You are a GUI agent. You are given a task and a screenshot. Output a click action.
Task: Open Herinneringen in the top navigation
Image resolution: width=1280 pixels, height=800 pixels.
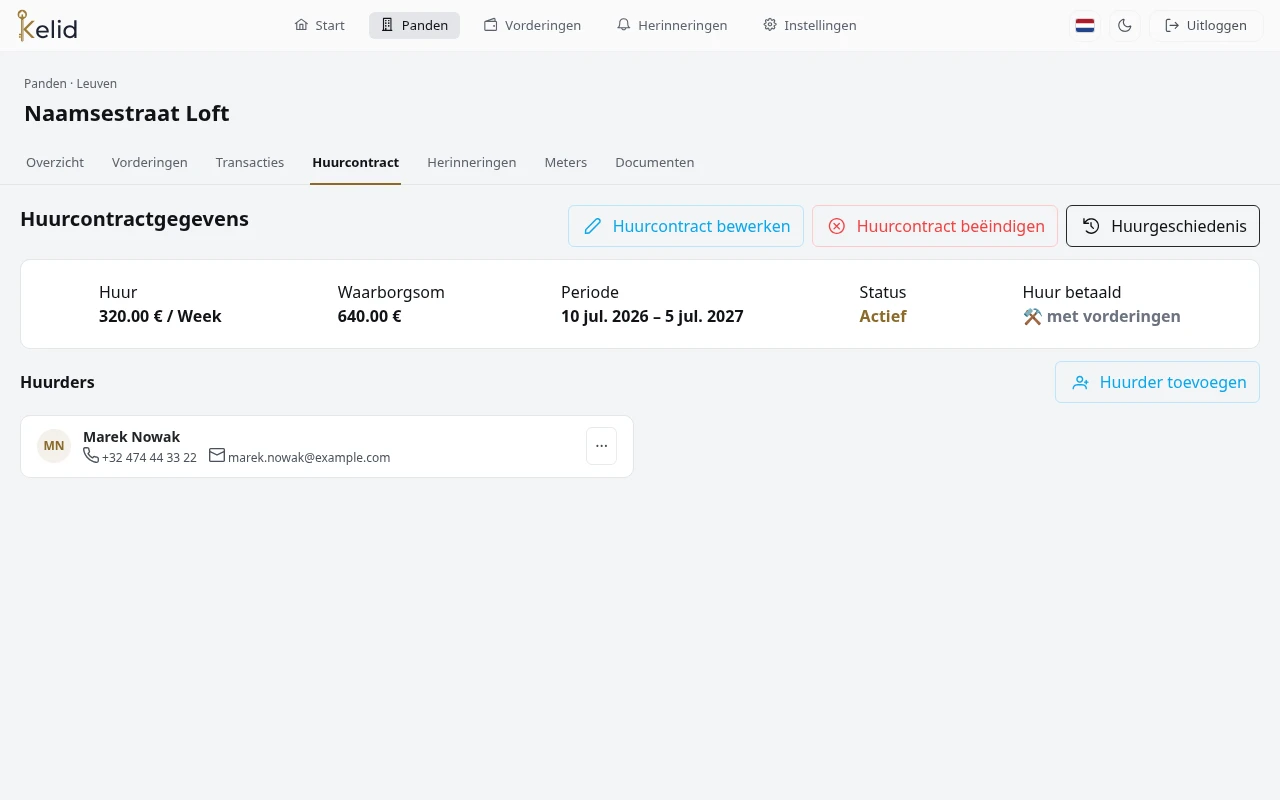tap(672, 25)
